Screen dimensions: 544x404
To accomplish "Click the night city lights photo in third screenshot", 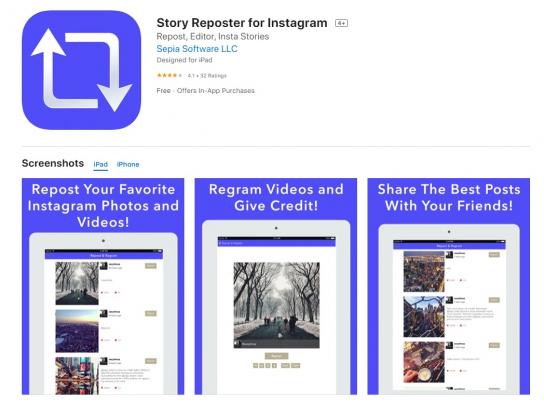I will (424, 272).
